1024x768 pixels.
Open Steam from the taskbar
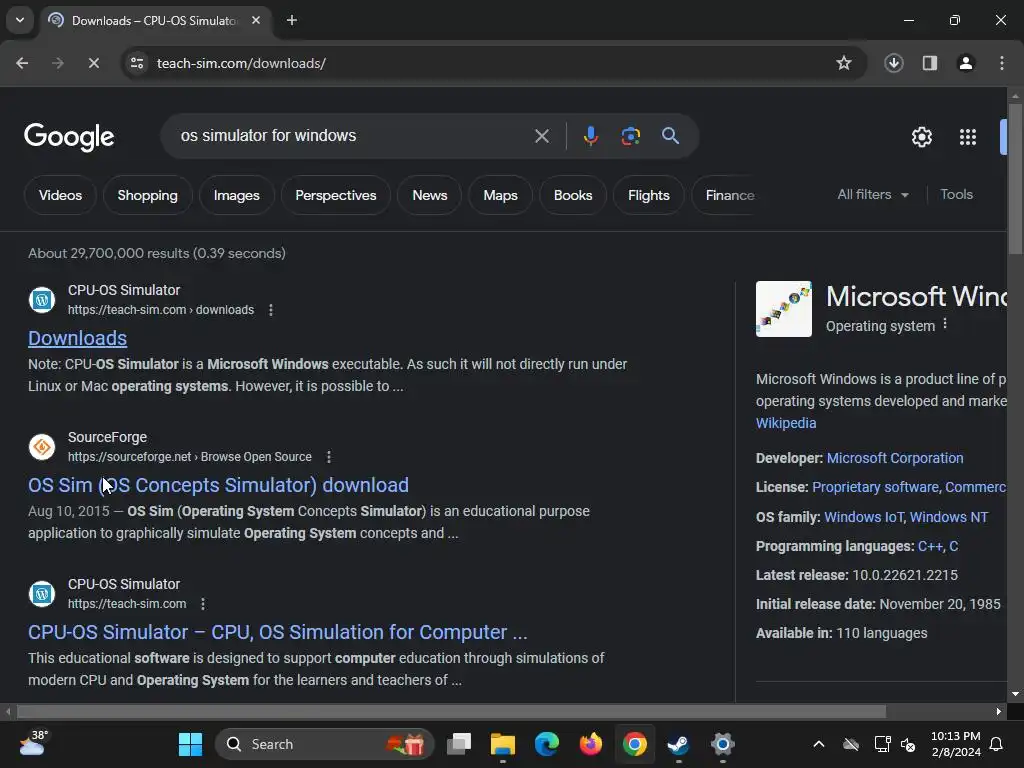coord(678,744)
